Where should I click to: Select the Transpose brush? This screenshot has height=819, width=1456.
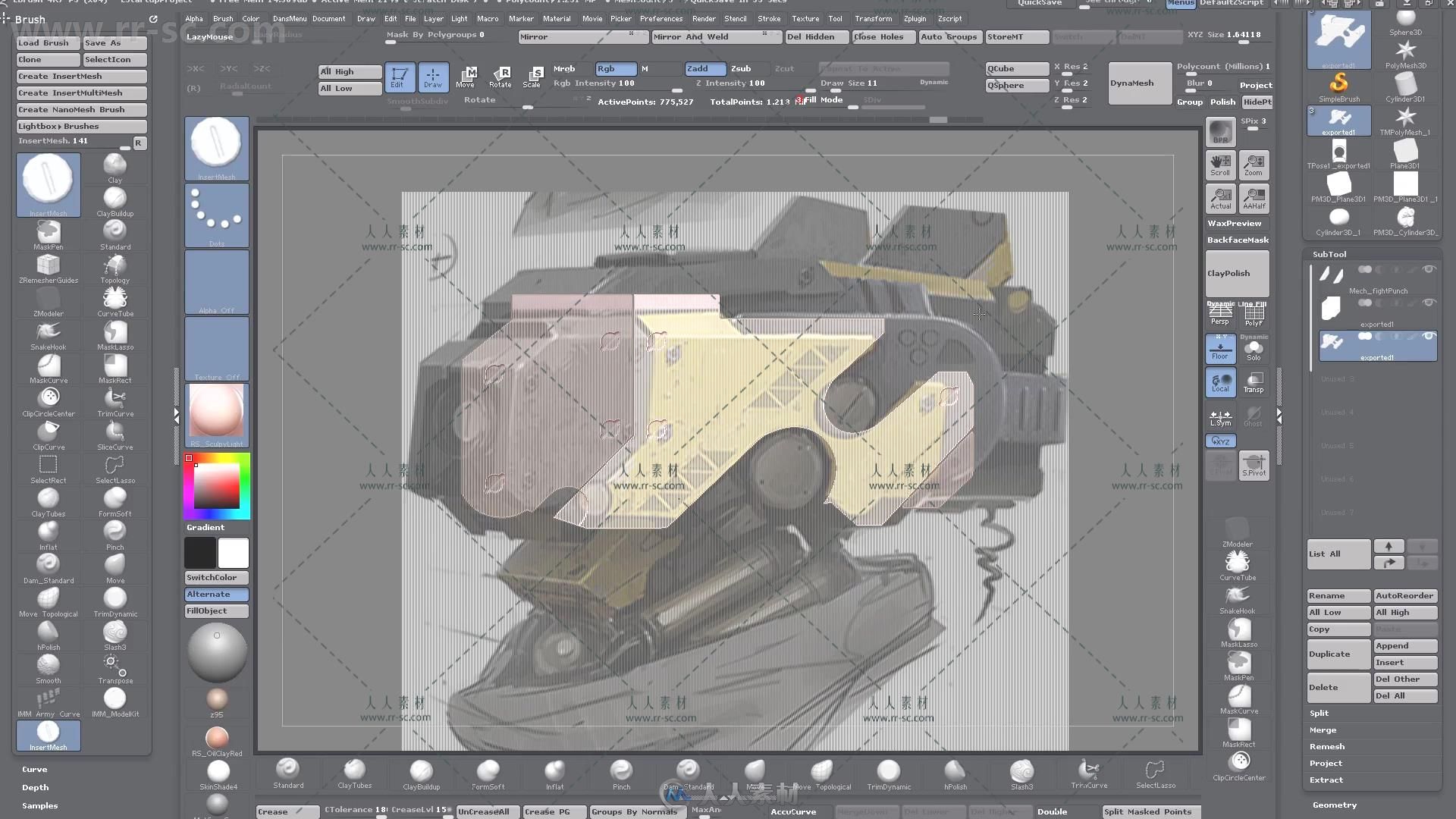pos(115,669)
